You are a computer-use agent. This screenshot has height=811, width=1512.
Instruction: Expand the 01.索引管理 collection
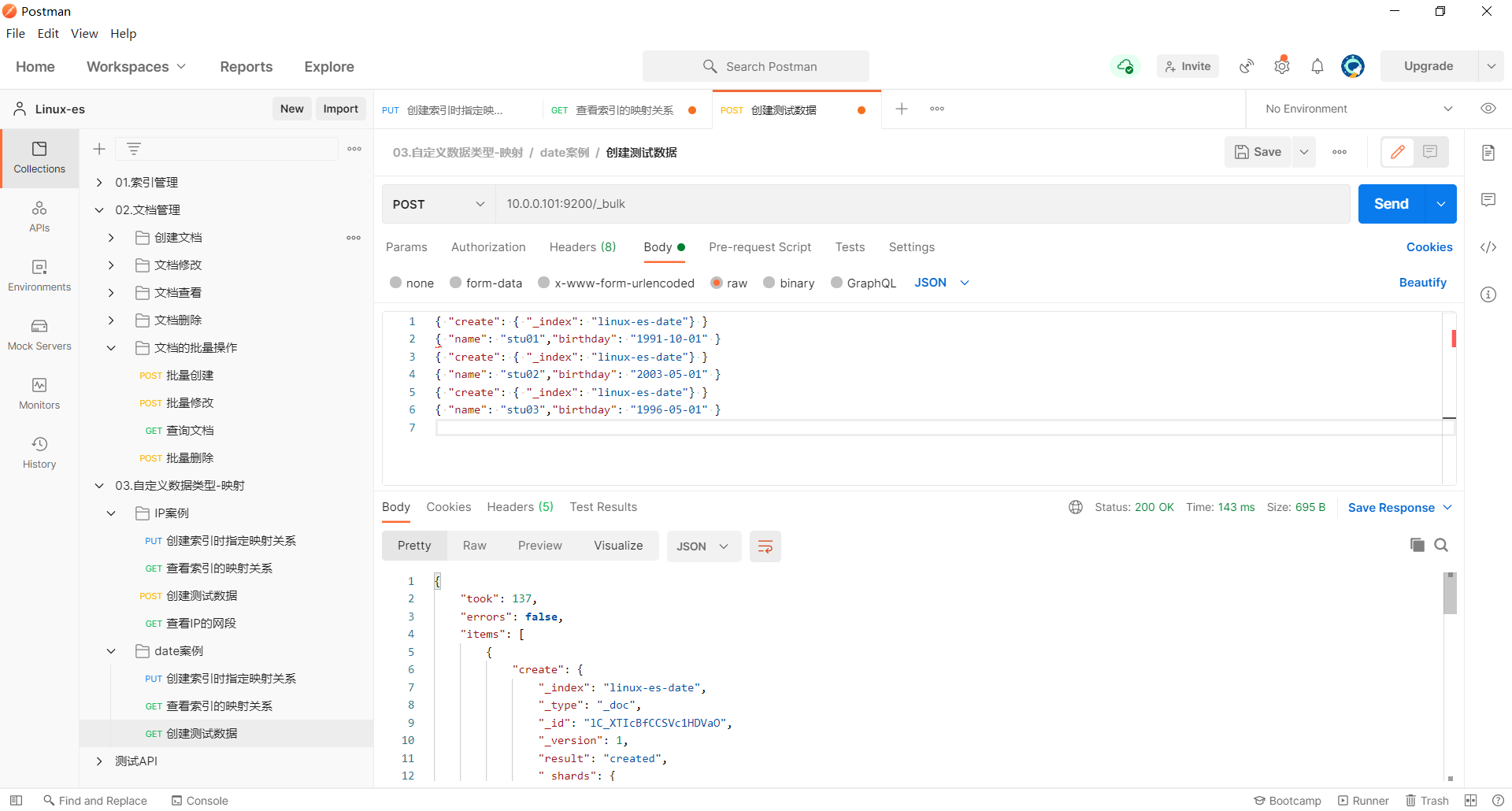(99, 183)
